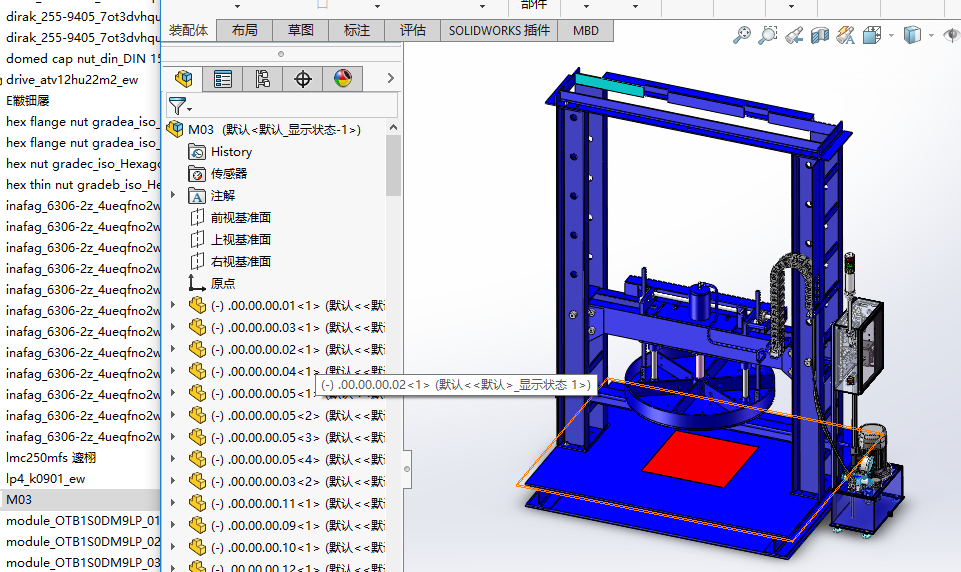Image resolution: width=961 pixels, height=572 pixels.
Task: Switch to the 草图 ribbon tab
Action: 300,30
